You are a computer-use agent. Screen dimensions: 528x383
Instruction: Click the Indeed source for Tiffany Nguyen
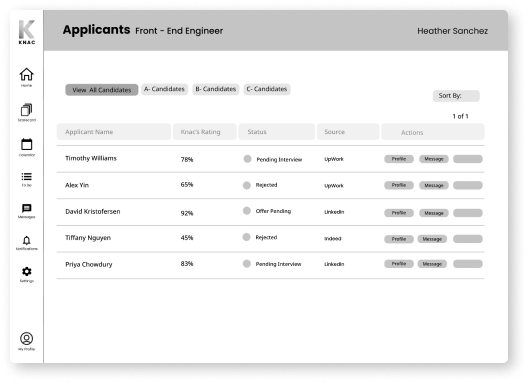(x=333, y=238)
